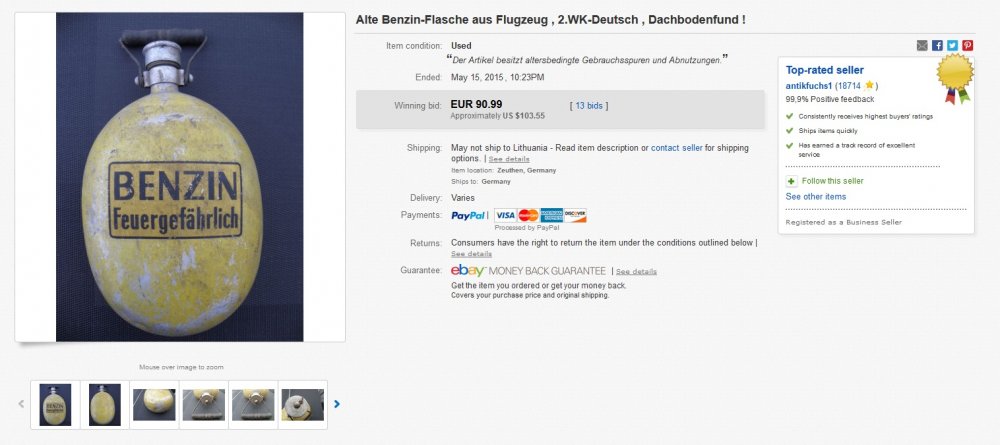Click the seller's yellow feedback star

(869, 86)
